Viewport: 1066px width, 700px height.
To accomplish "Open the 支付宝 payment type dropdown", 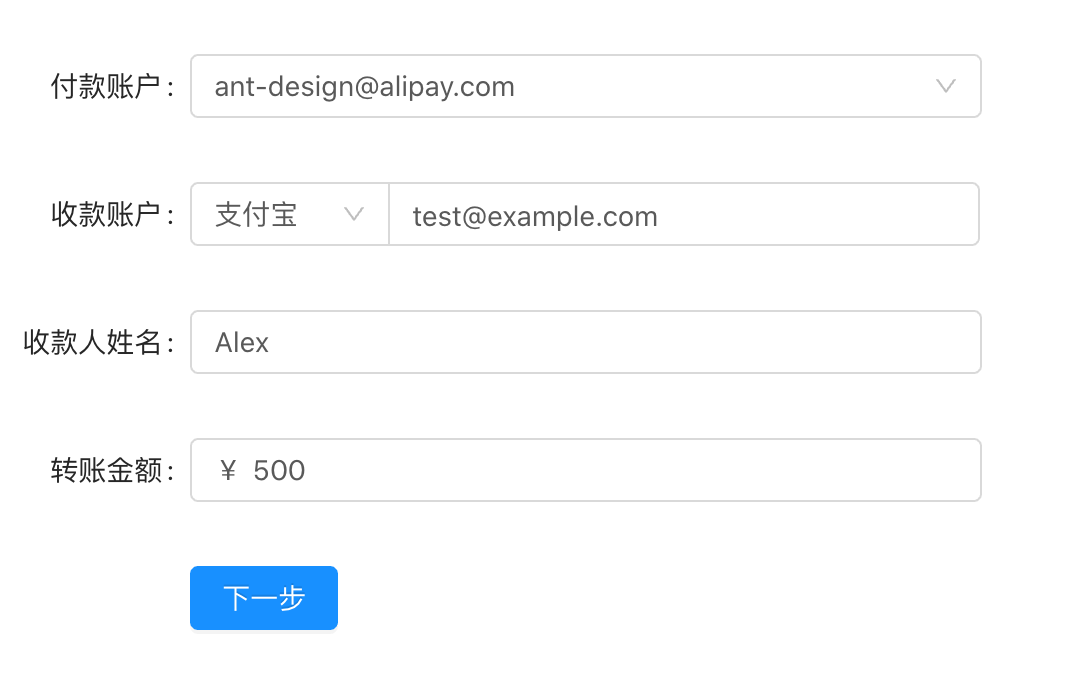I will pos(290,214).
